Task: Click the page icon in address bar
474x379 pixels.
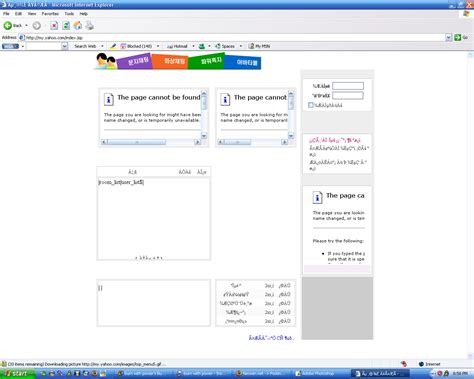Action: pyautogui.click(x=22, y=38)
